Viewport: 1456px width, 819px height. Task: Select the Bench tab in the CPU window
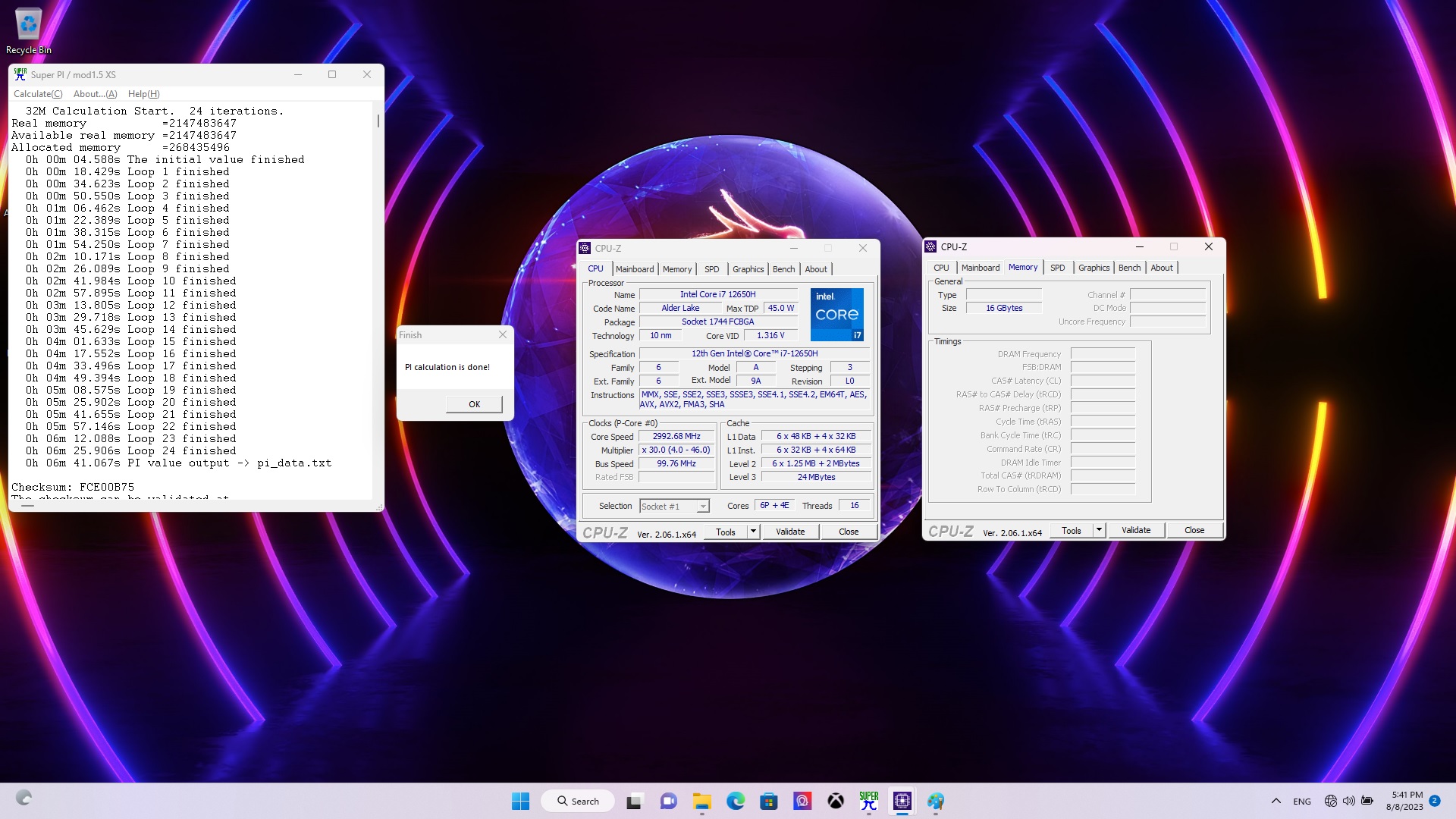pyautogui.click(x=784, y=269)
